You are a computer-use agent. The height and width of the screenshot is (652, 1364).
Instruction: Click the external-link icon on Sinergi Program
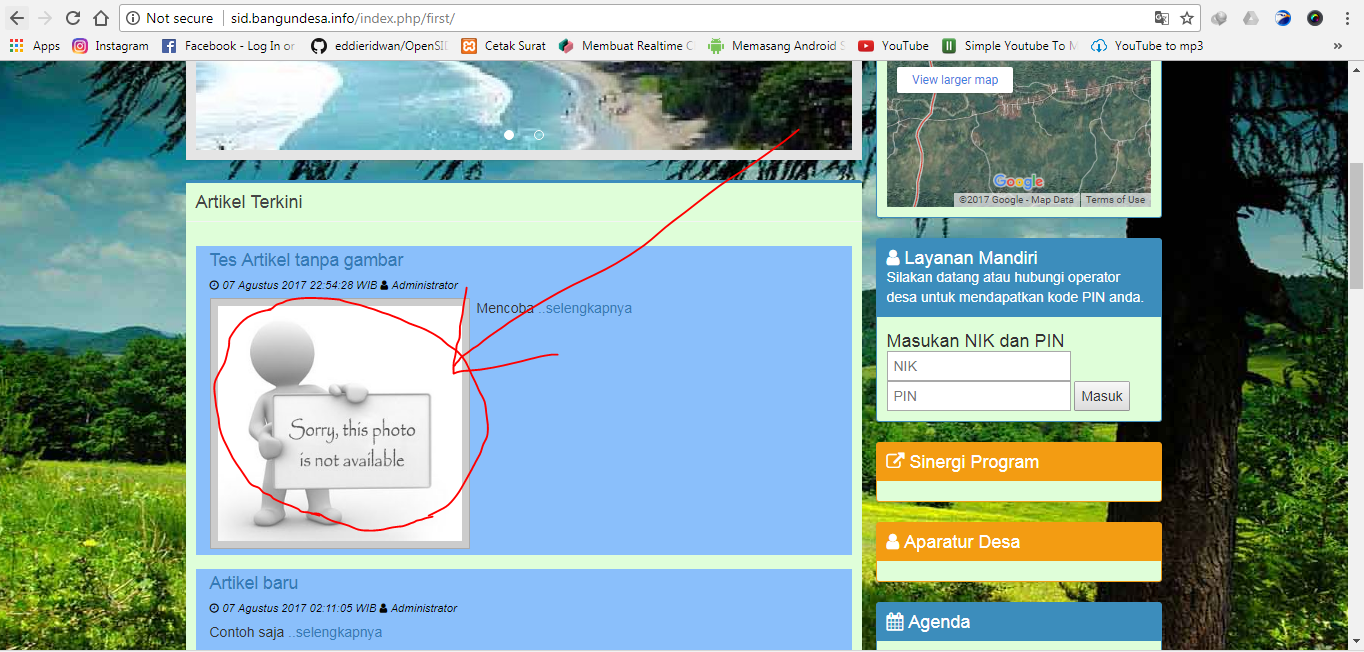[894, 461]
